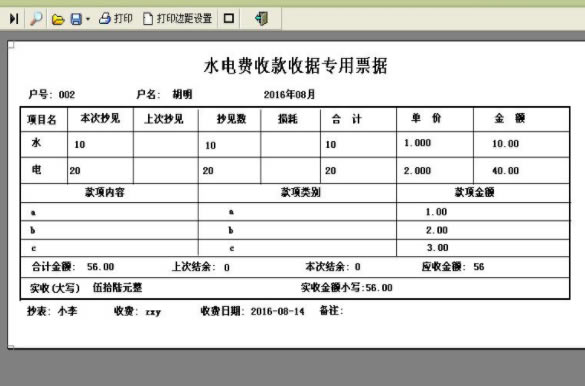The height and width of the screenshot is (386, 585).
Task: Open a report file with folder icon
Action: click(58, 19)
